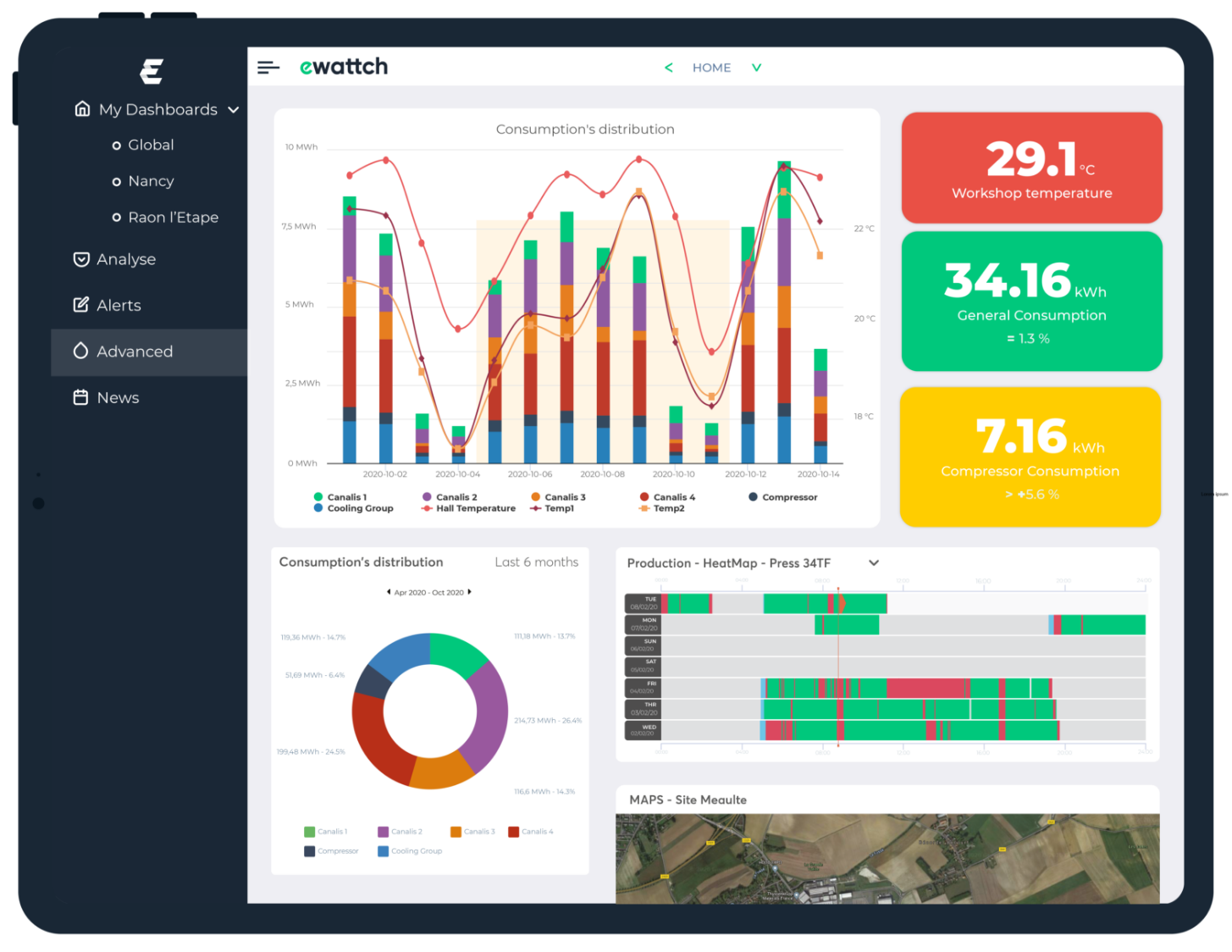1232x952 pixels.
Task: Click the purple Canalis 2 donut segment
Action: pyautogui.click(x=486, y=716)
